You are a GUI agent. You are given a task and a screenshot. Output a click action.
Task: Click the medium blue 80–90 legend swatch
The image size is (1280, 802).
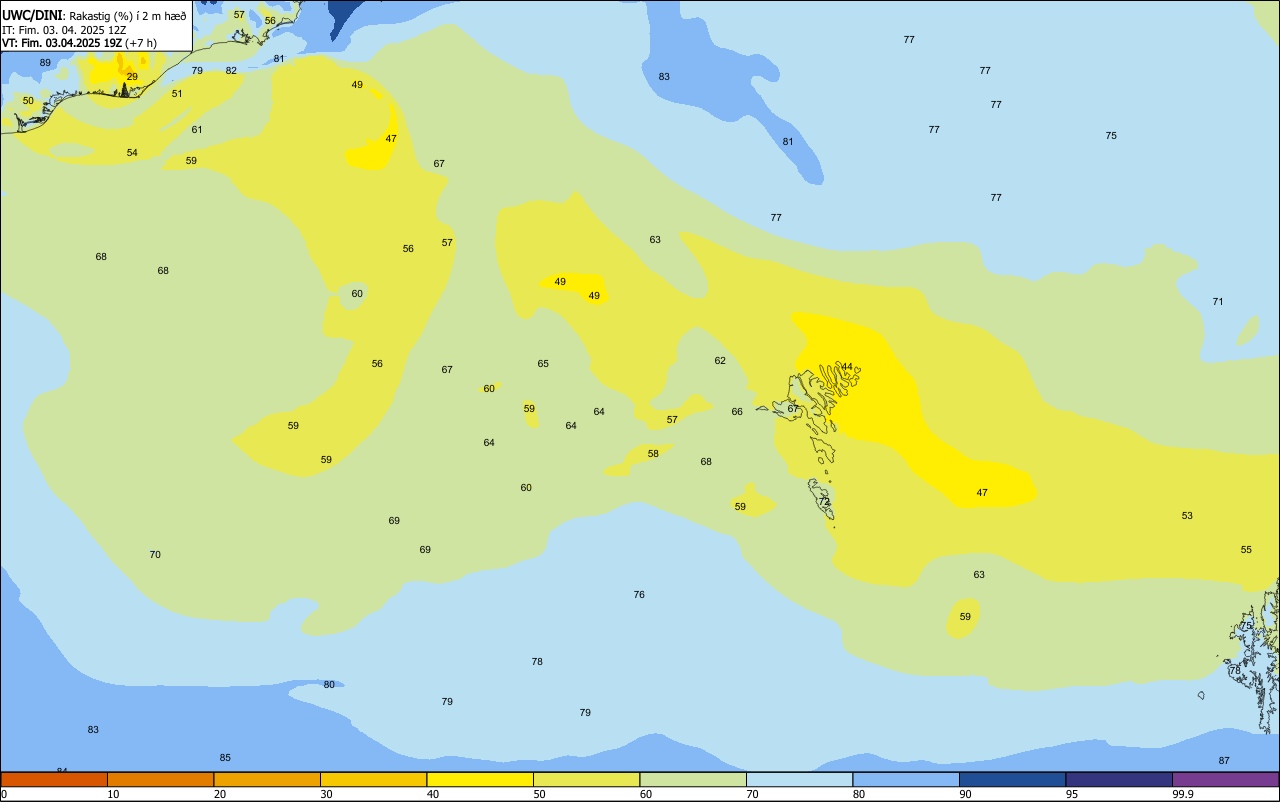point(906,779)
